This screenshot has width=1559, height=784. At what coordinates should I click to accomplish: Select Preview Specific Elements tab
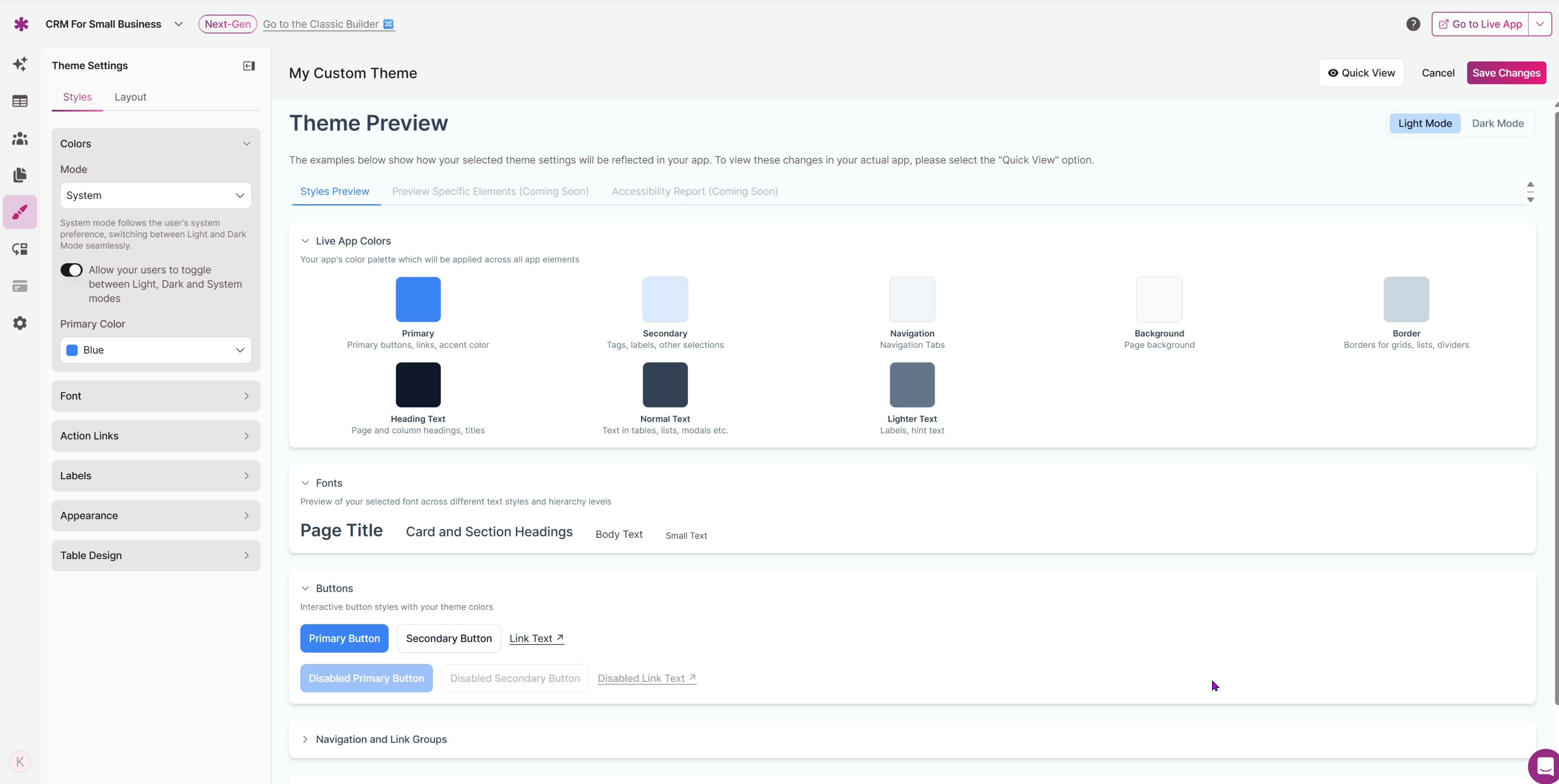[x=490, y=191]
